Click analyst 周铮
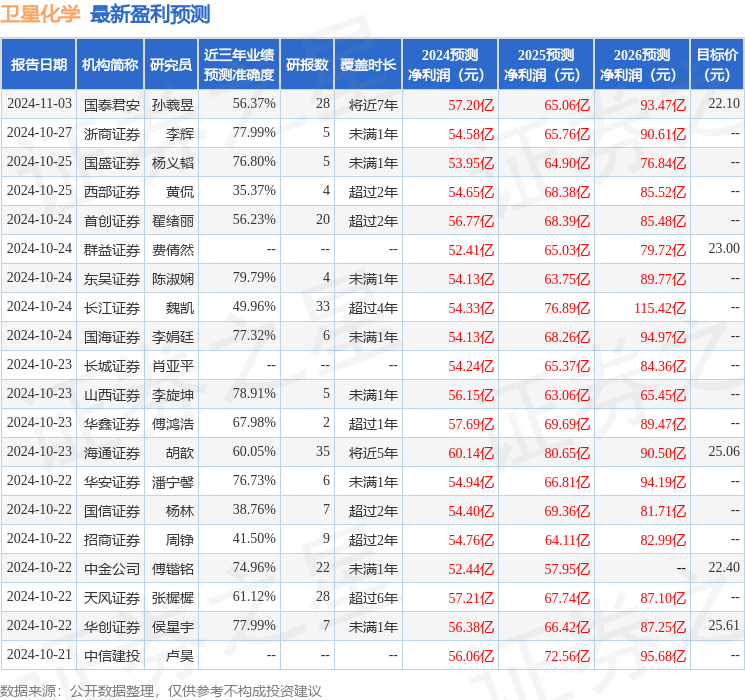The height and width of the screenshot is (700, 745). tap(180, 540)
